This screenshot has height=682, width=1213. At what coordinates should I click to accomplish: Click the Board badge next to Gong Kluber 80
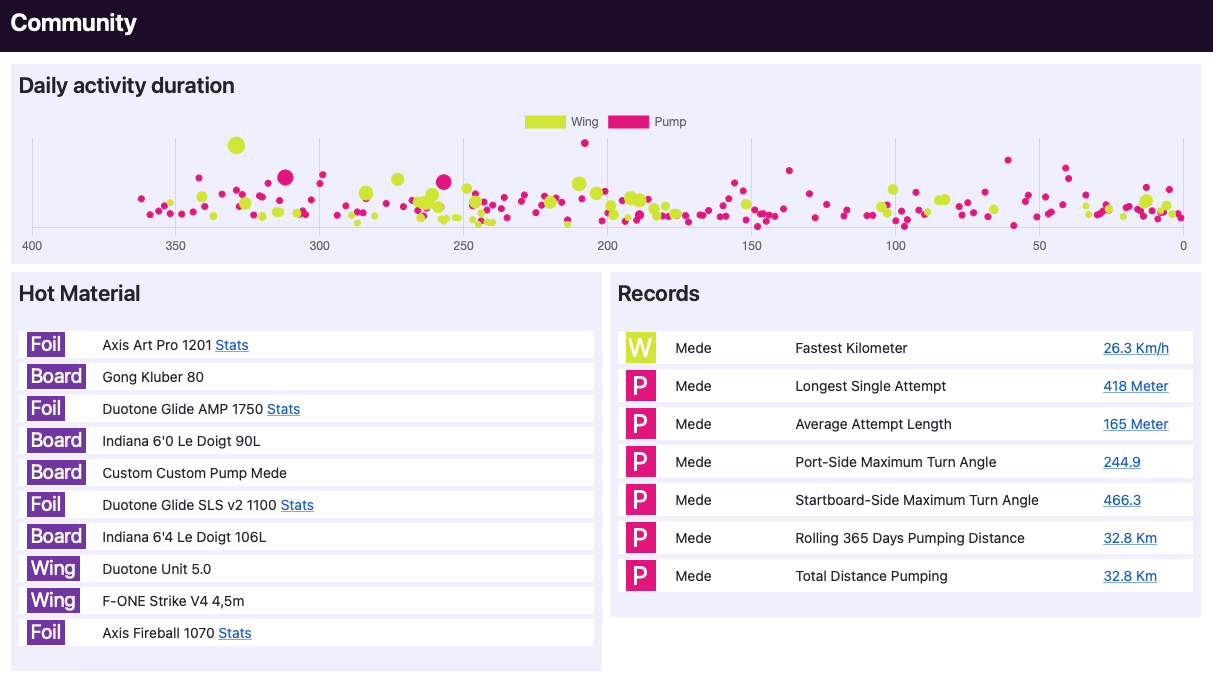pos(56,377)
